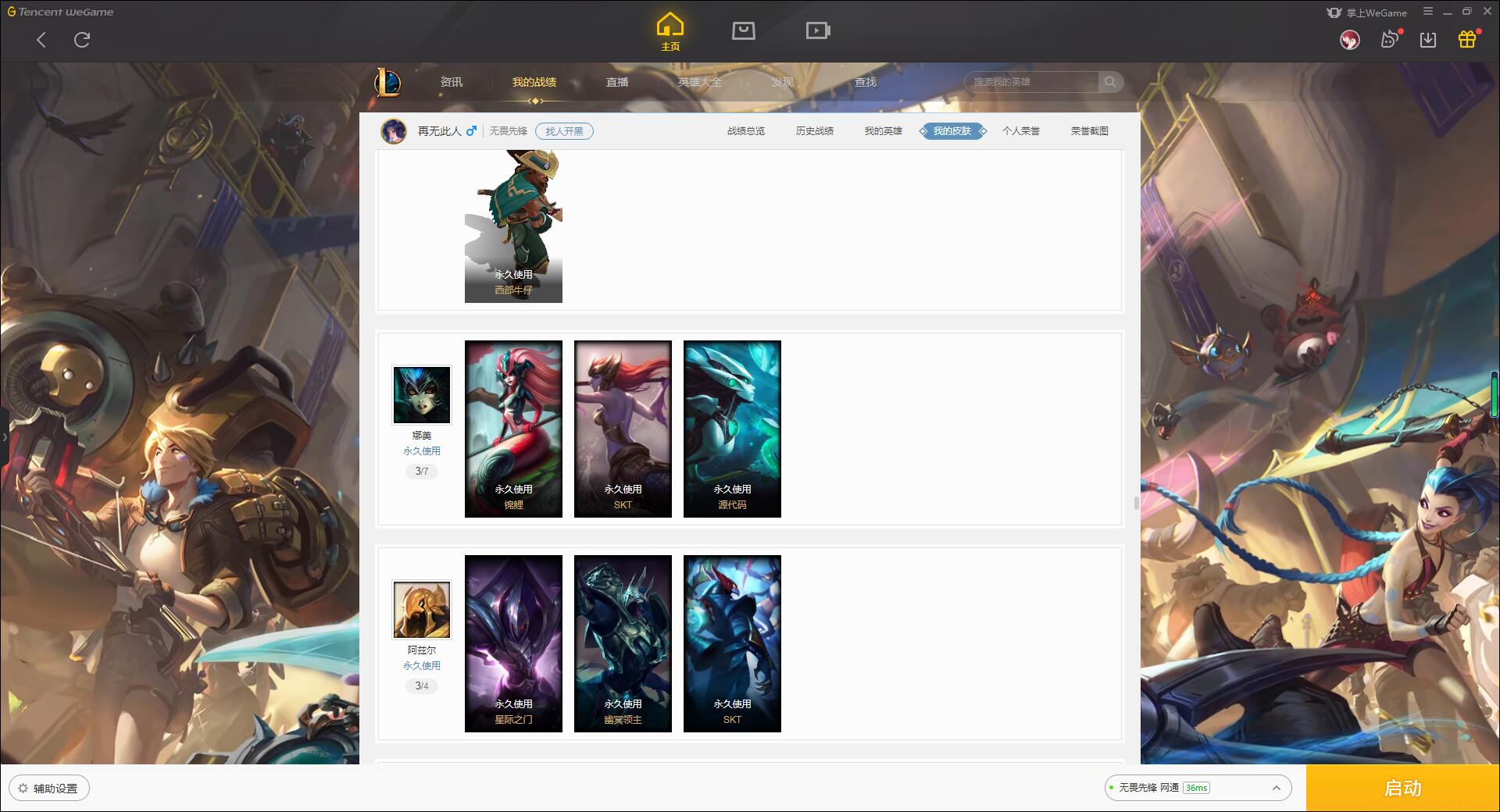Open 辅助设置 settings button

tap(49, 789)
